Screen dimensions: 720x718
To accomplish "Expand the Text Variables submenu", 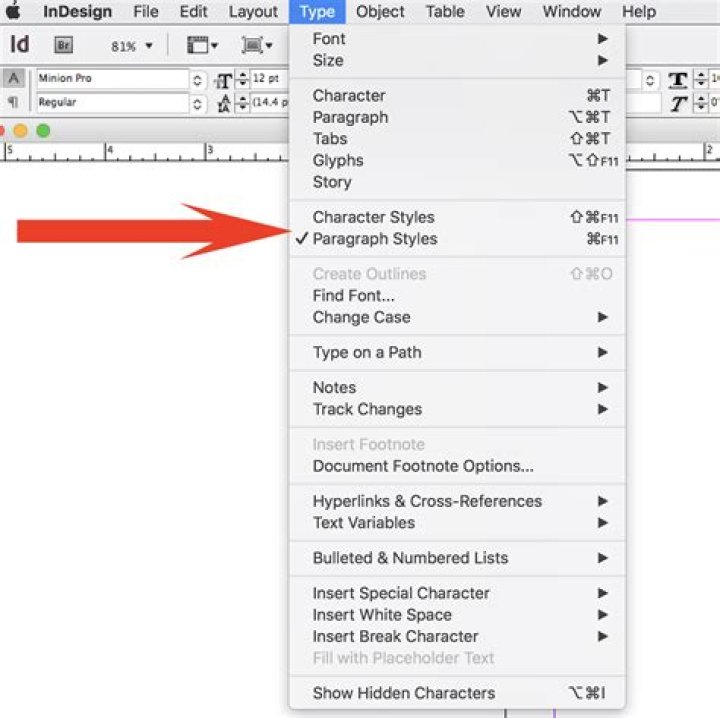I will click(x=457, y=523).
